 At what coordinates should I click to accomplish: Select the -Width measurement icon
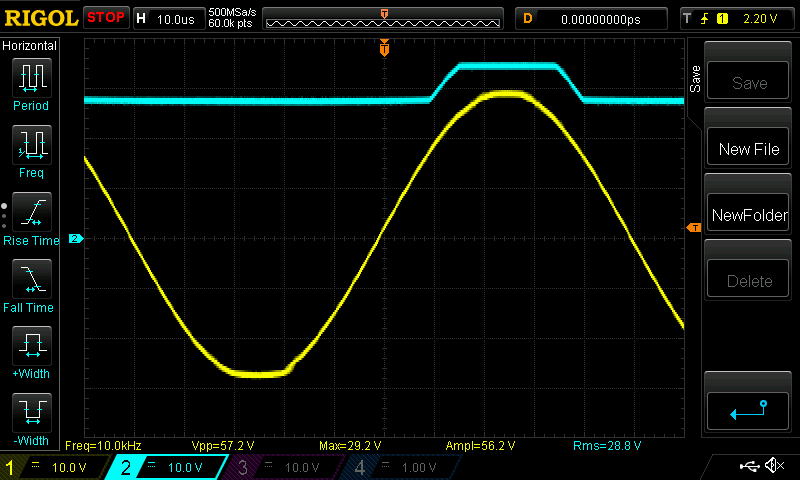click(32, 412)
